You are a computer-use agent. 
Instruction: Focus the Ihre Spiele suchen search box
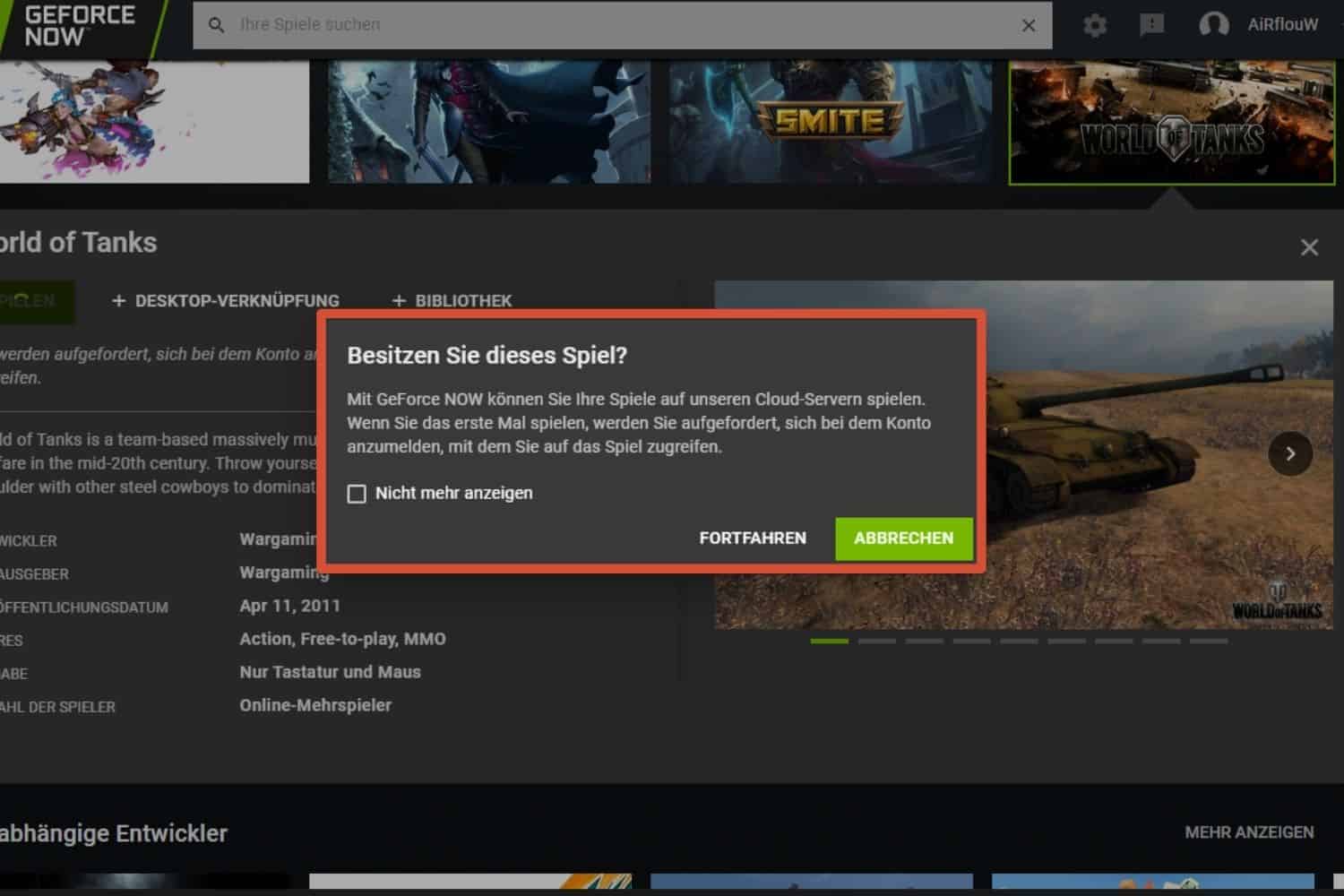623,25
